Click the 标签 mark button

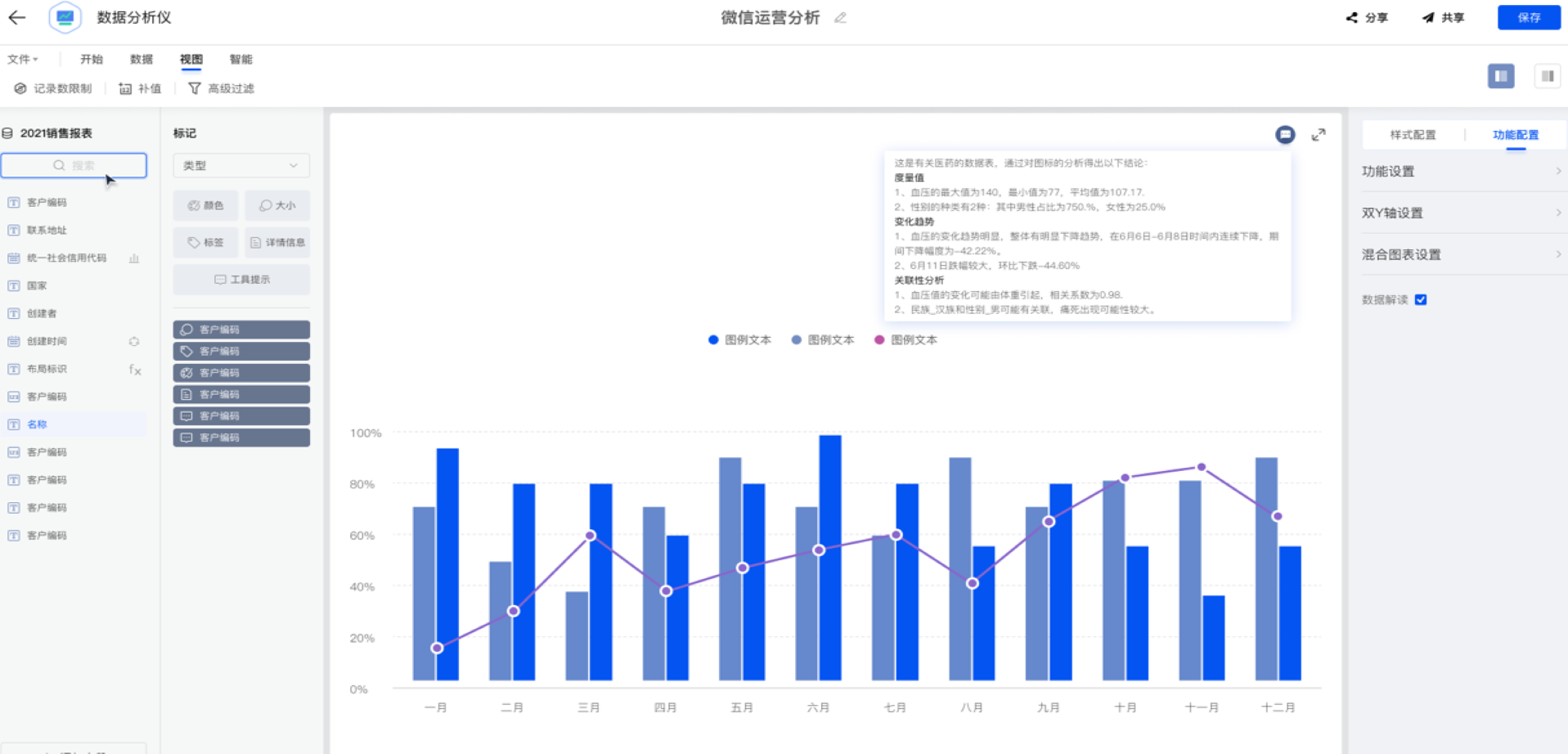click(x=205, y=242)
